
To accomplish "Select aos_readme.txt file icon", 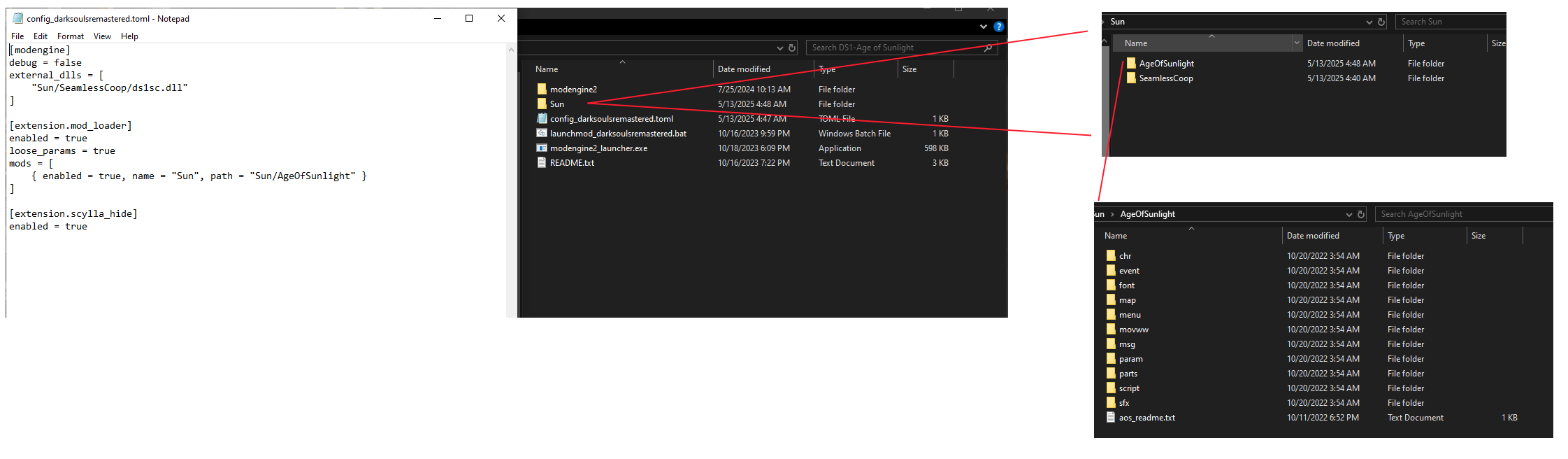I will point(1111,417).
